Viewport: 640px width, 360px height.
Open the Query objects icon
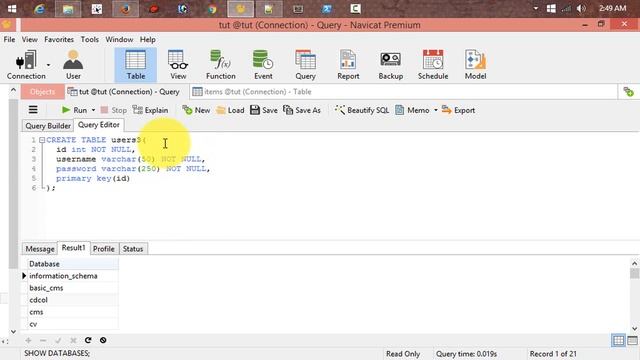coord(305,64)
